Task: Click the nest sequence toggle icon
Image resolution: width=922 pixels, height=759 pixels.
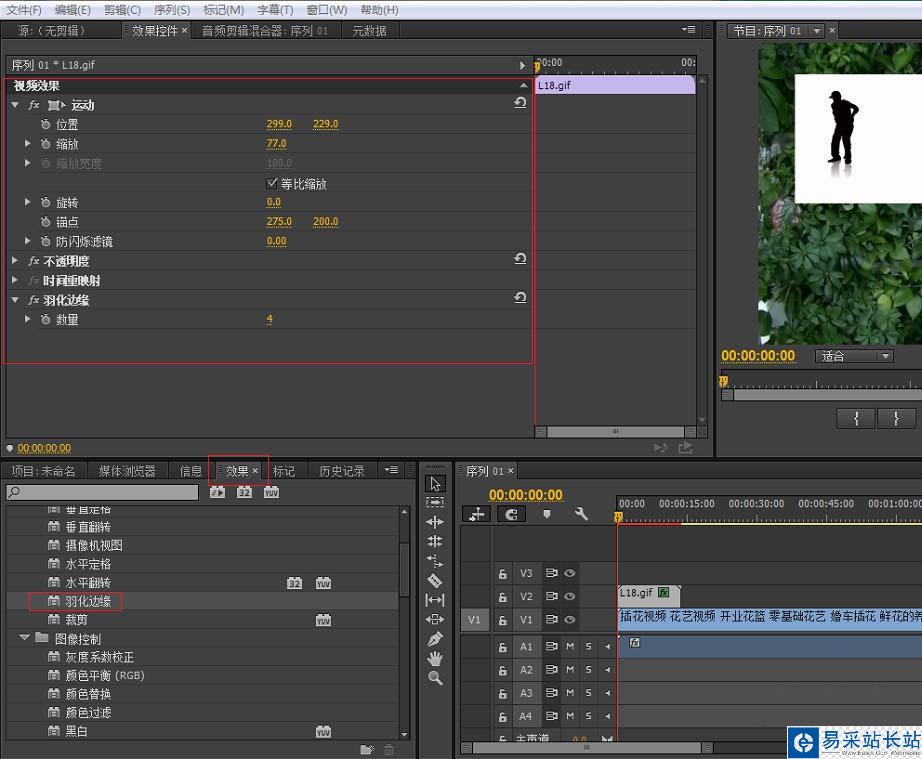Action: click(476, 514)
